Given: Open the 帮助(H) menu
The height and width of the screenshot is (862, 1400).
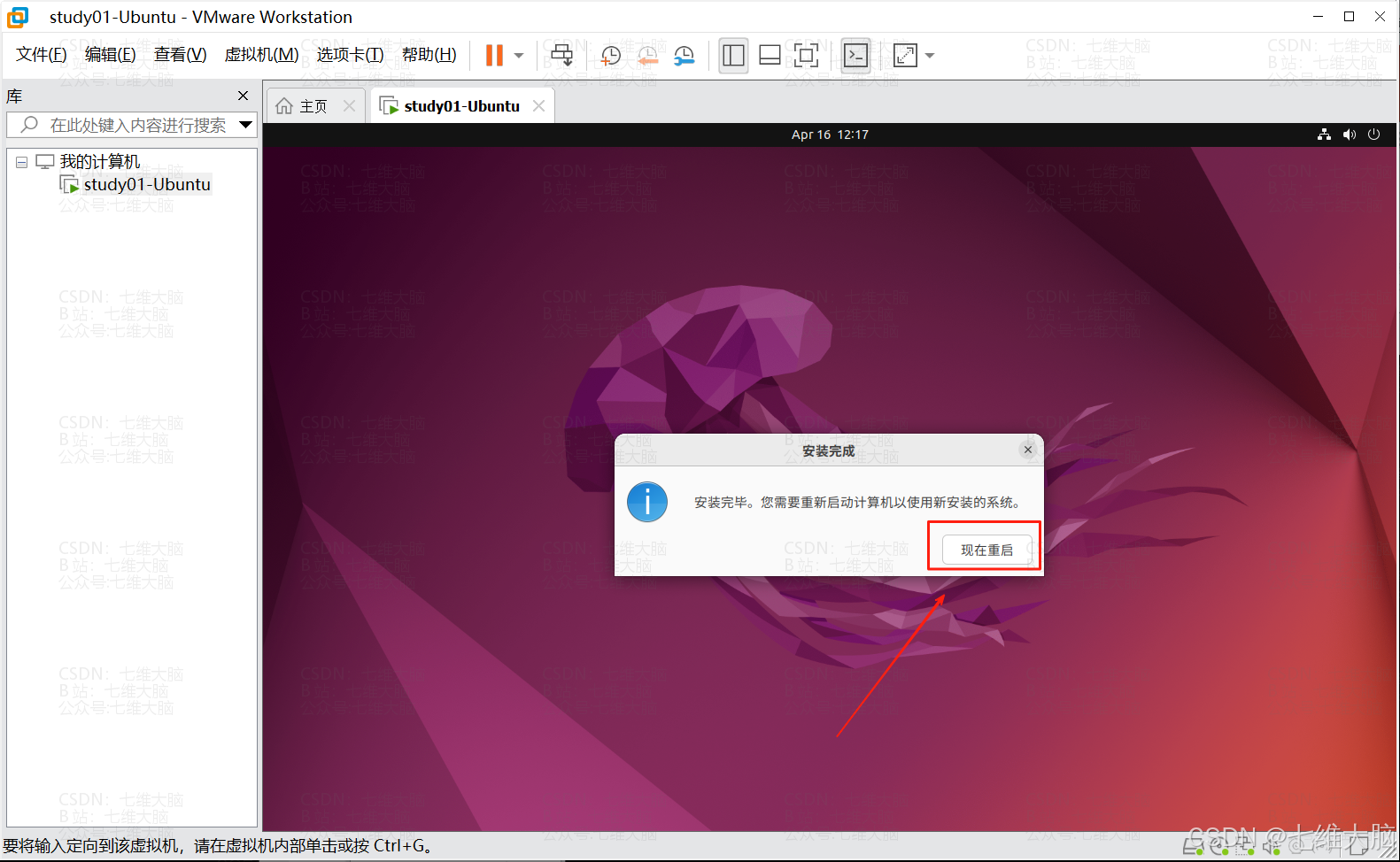Looking at the screenshot, I should click(429, 55).
